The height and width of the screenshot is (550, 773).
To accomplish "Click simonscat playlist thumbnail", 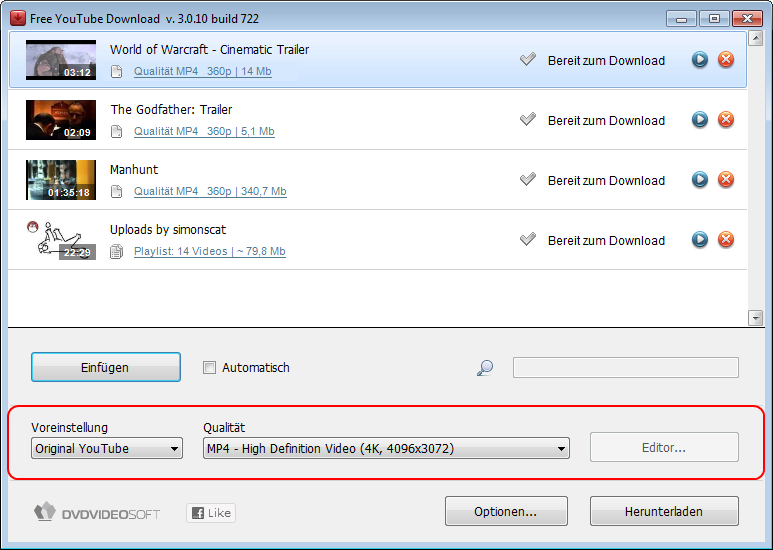I will (61, 240).
